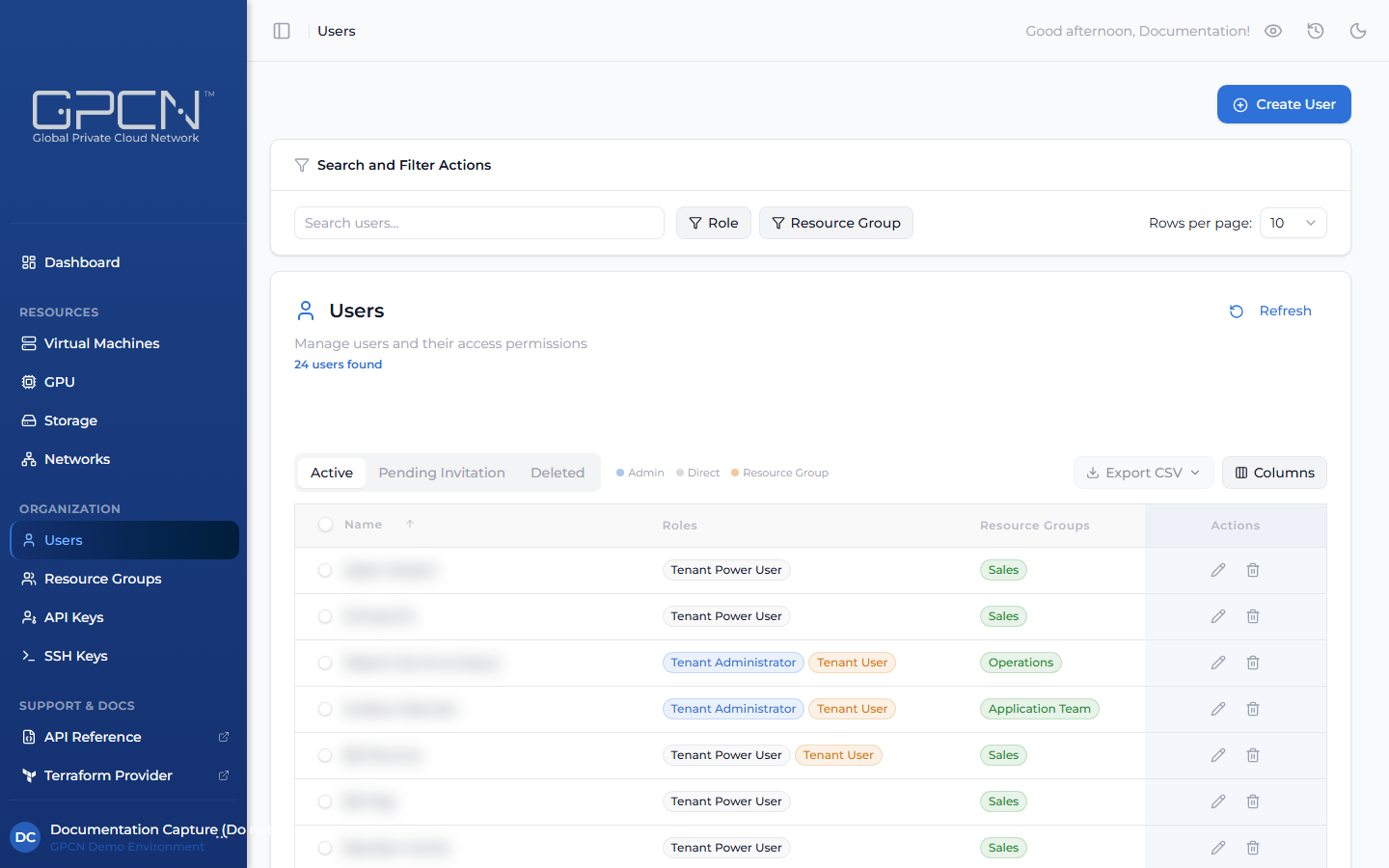
Task: Edit the second Sales user row
Action: [x=1218, y=616]
